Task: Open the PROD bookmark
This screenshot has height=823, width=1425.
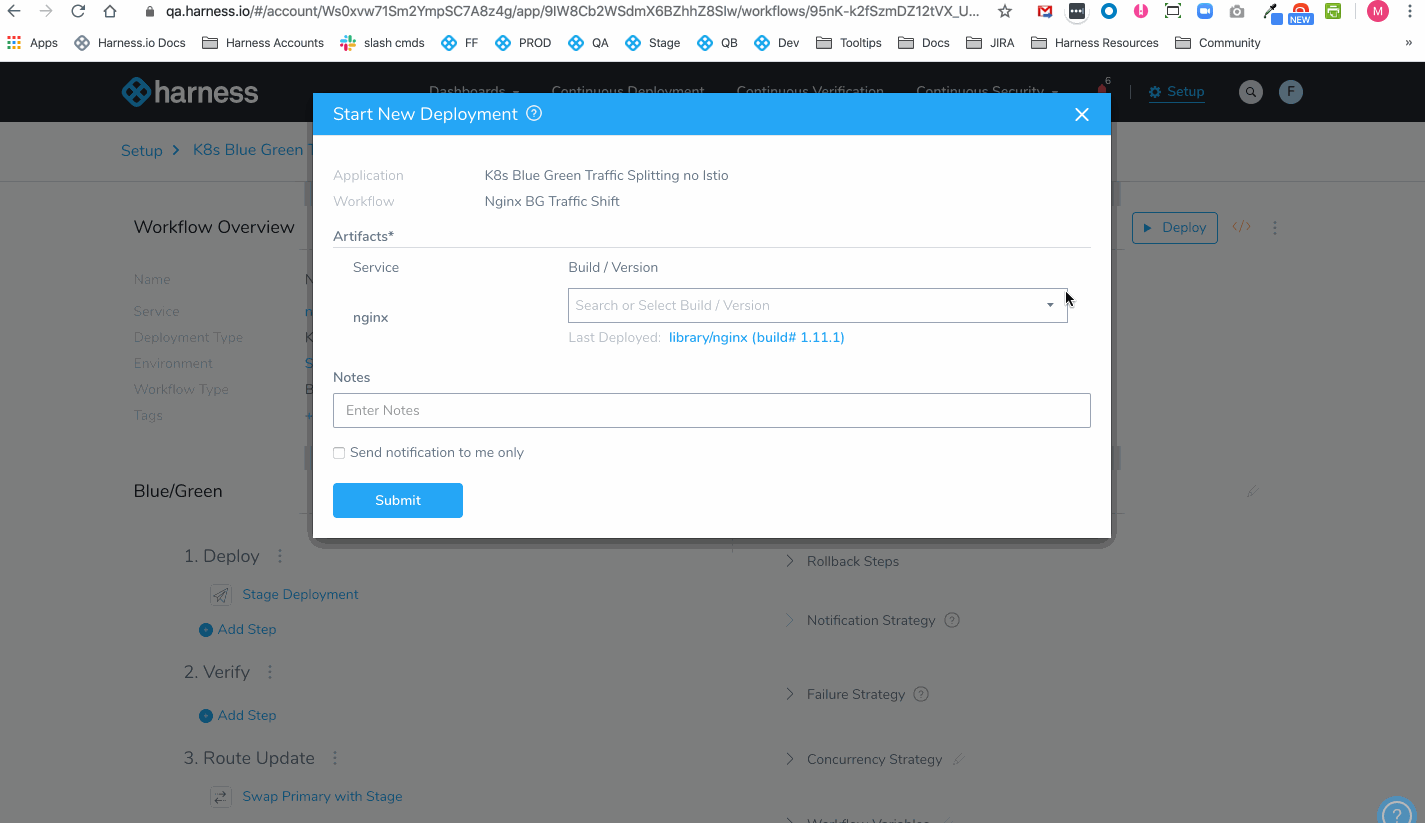Action: pos(522,43)
